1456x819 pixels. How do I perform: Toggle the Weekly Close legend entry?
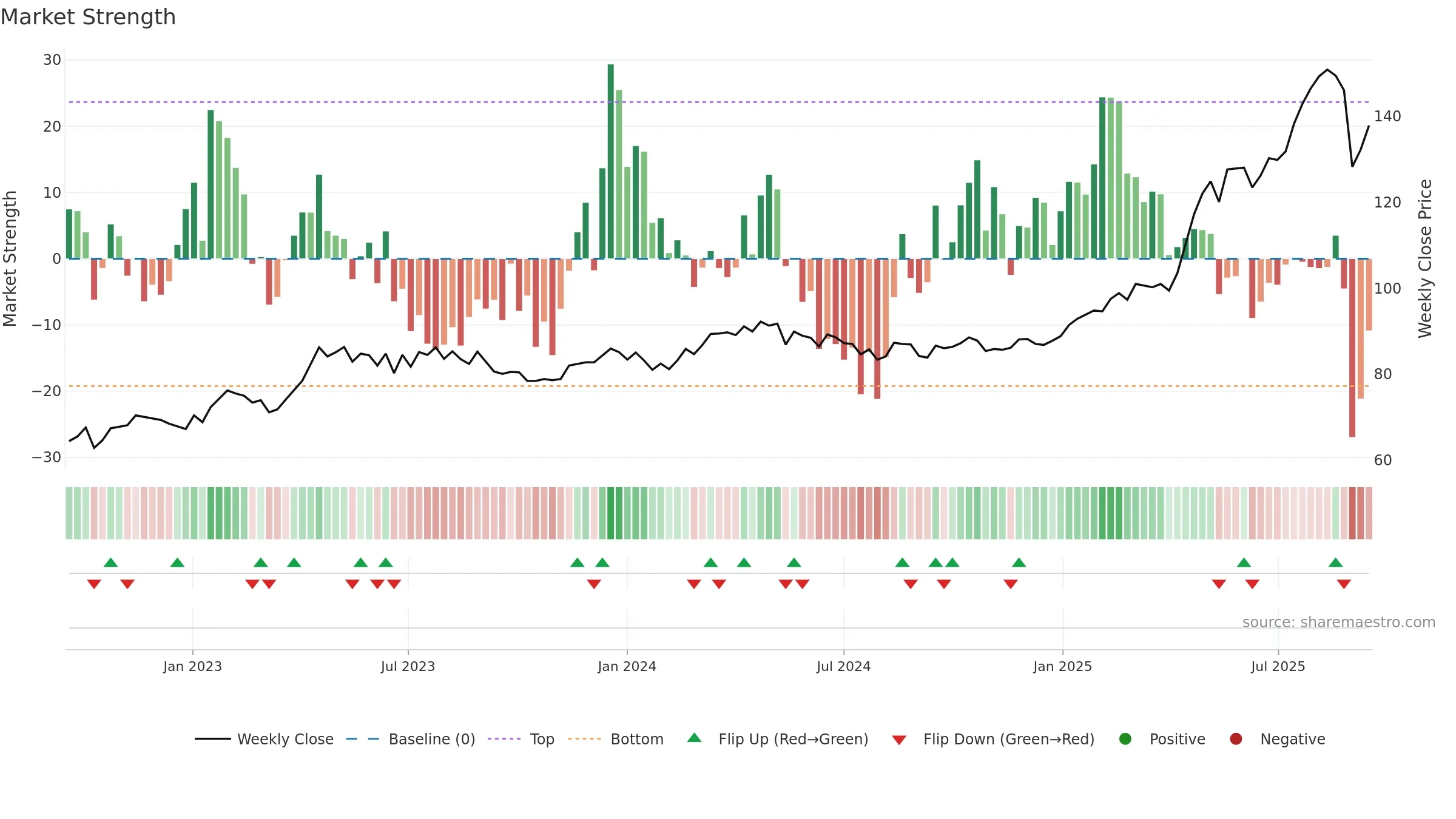[264, 739]
